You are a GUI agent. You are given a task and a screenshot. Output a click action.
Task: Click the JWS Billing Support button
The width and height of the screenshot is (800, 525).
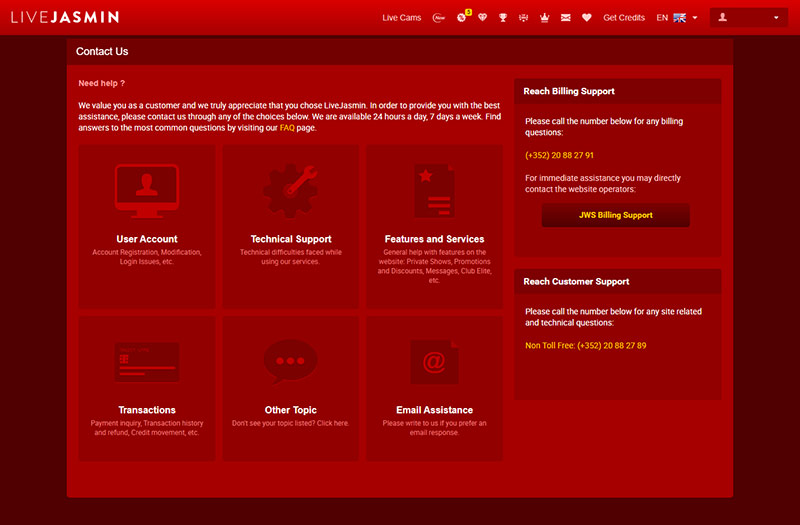[616, 215]
